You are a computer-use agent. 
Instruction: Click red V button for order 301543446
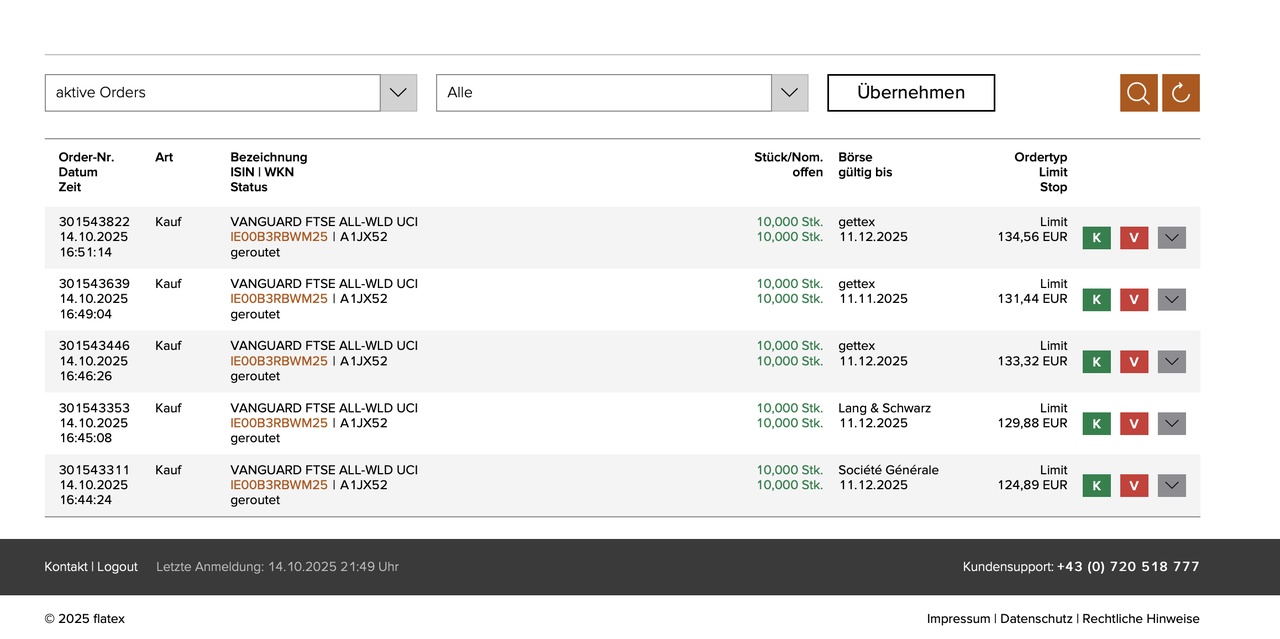click(x=1133, y=362)
